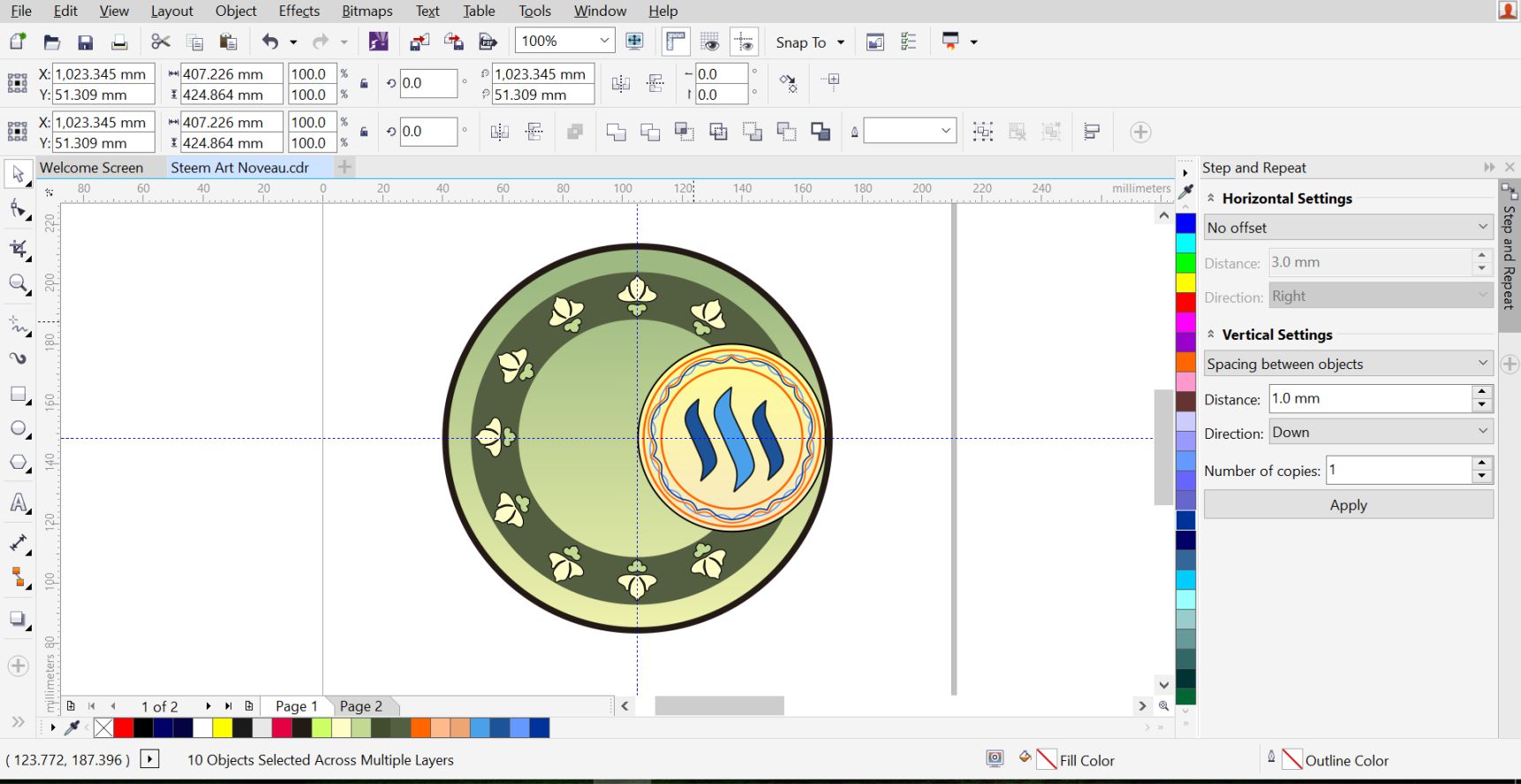Add a new document tab
Viewport: 1521px width, 784px height.
pos(344,167)
